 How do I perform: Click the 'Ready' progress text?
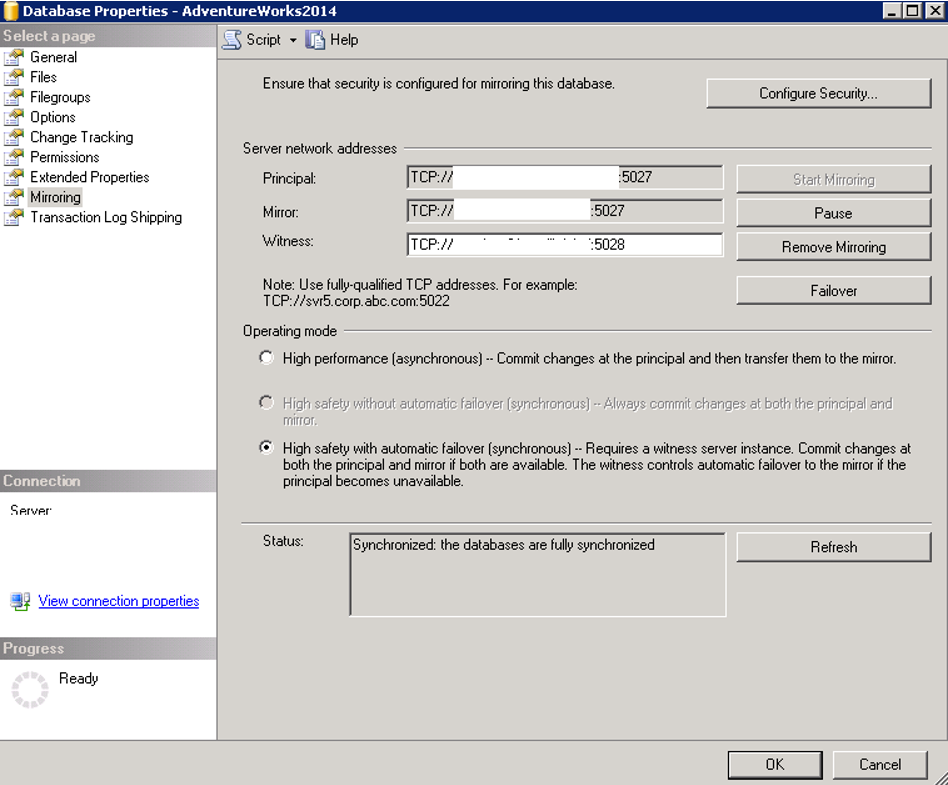(x=79, y=679)
